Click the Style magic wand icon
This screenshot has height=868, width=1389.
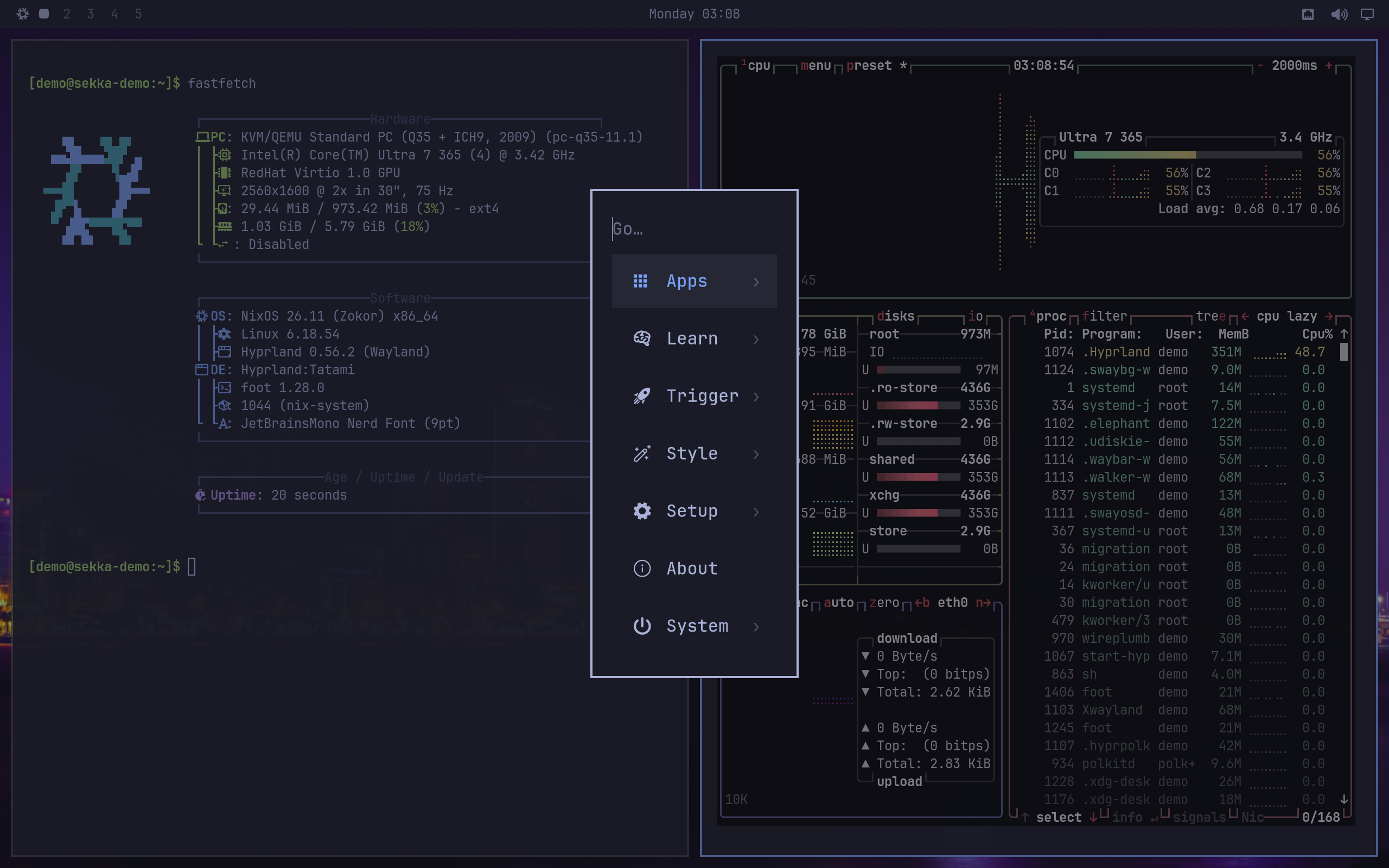[x=642, y=454]
